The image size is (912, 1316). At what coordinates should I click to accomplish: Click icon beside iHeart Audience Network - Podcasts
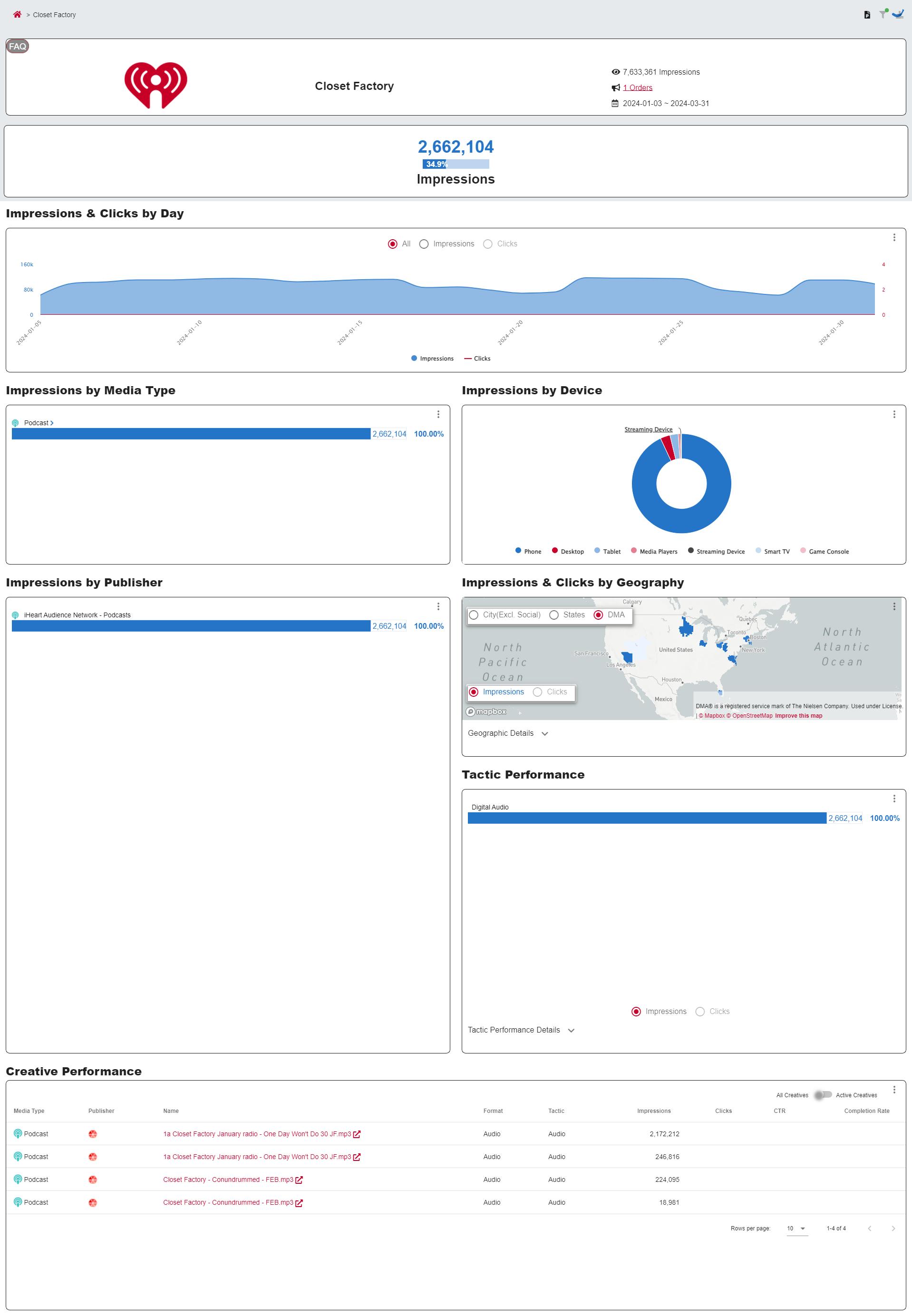coord(15,615)
